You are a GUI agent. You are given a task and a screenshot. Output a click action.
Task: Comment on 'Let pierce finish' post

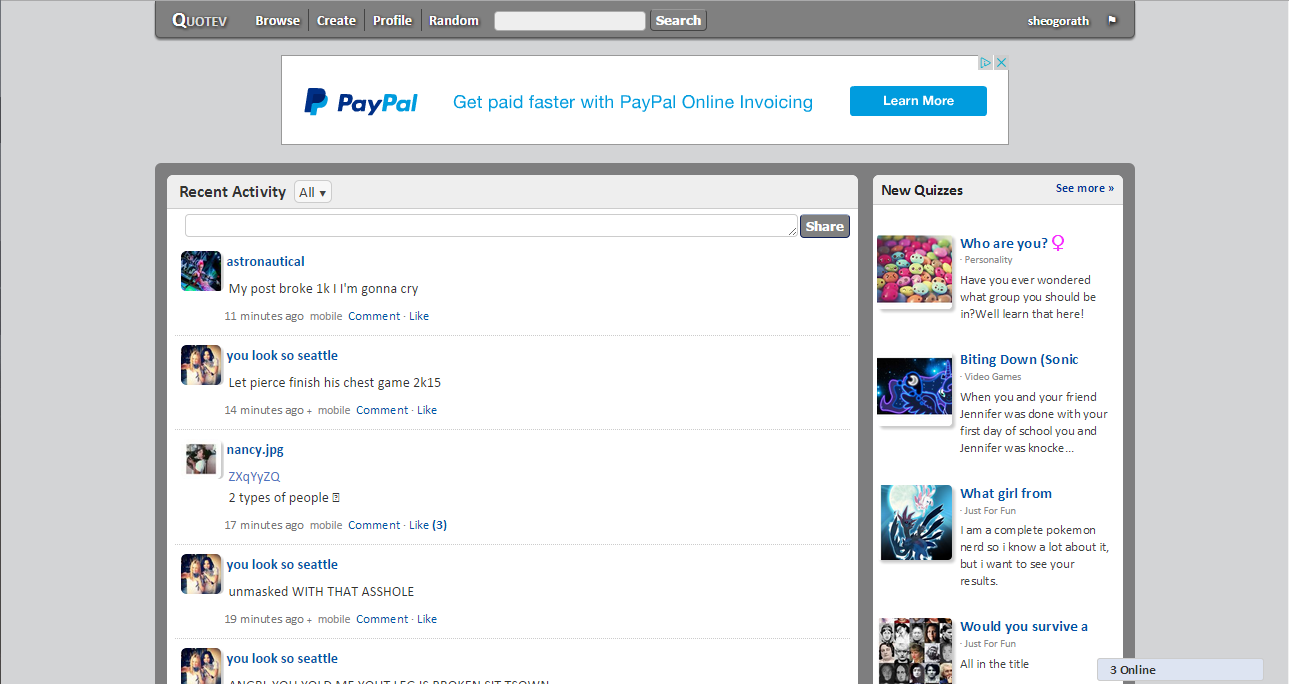point(382,410)
